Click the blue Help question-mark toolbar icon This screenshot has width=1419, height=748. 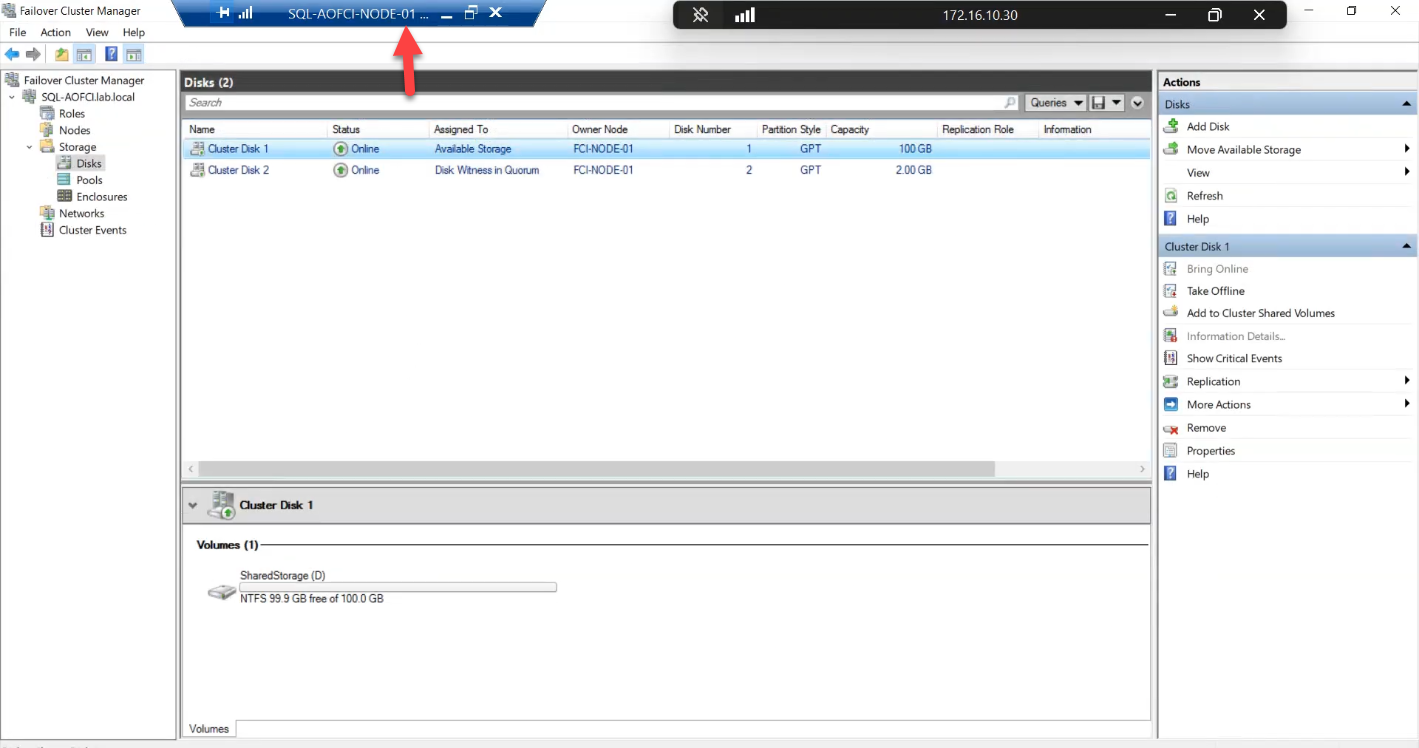[112, 54]
